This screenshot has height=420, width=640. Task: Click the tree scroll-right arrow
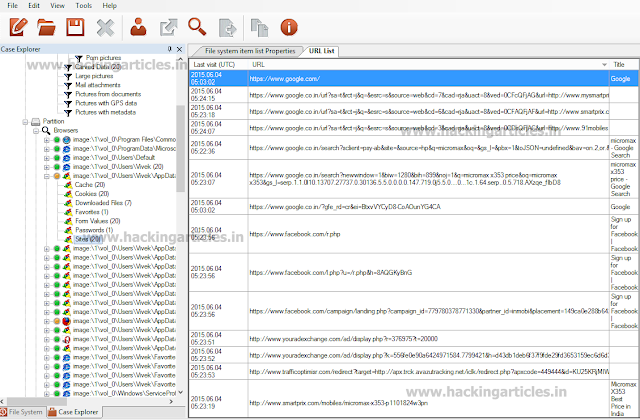click(x=171, y=402)
